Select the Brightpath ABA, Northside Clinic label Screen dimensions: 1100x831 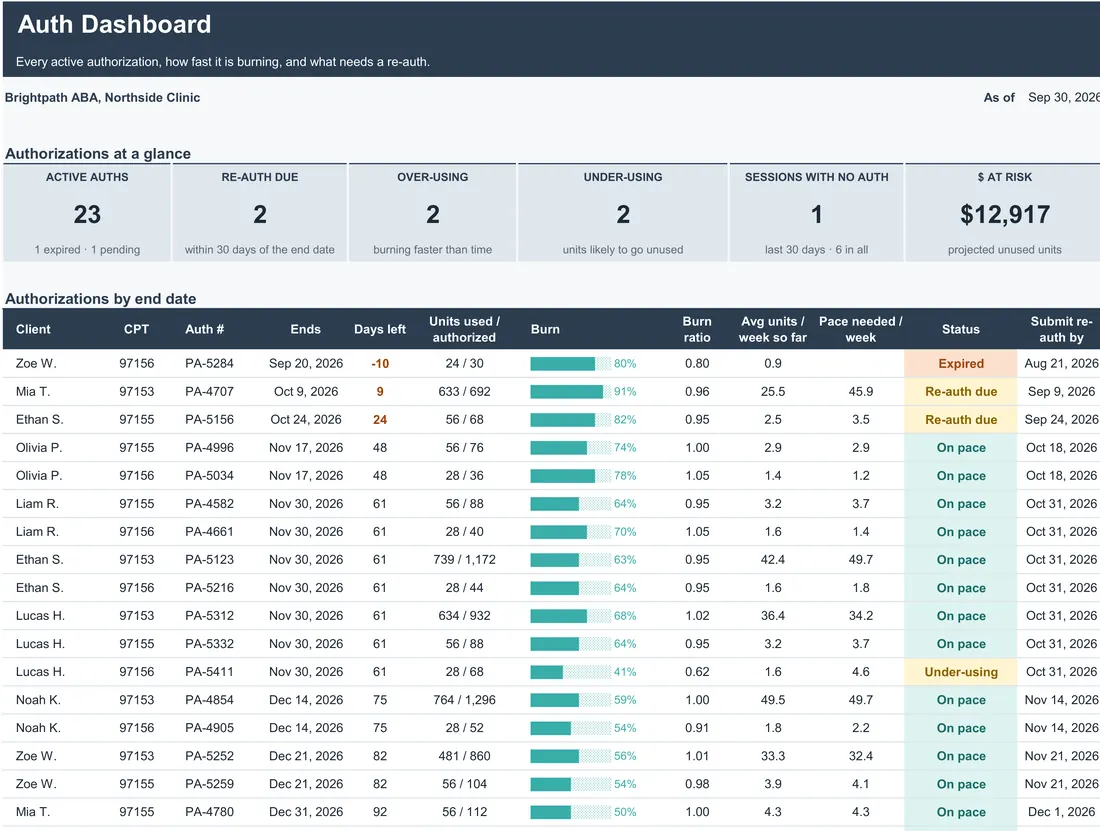click(102, 97)
